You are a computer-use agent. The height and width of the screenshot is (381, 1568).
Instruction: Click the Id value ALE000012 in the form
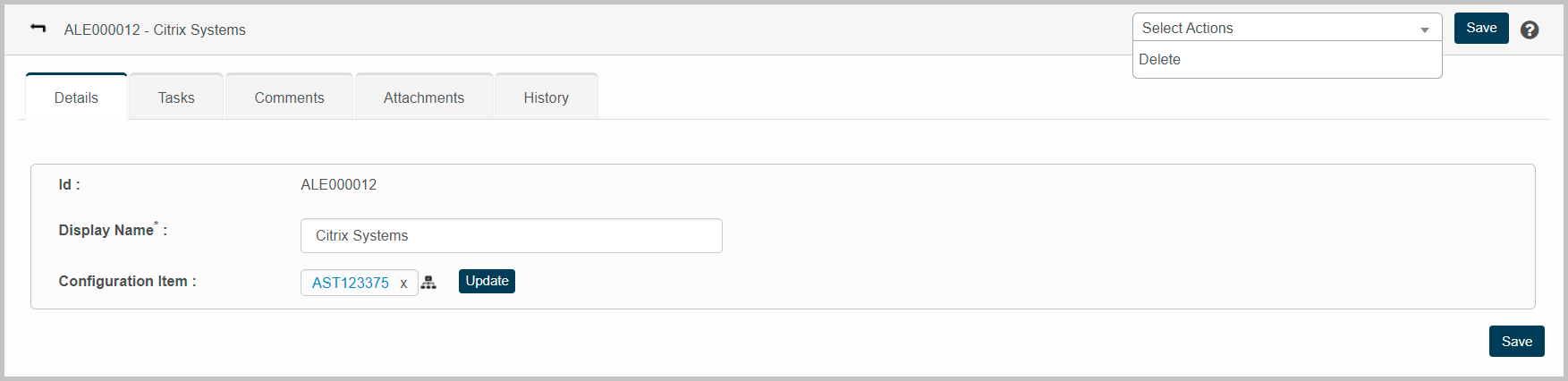click(x=338, y=185)
